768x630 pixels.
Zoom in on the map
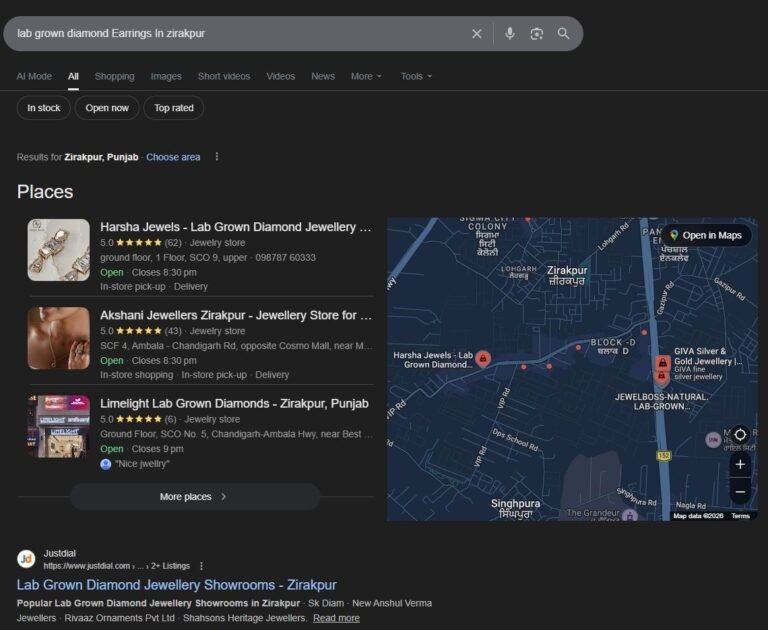(740, 464)
